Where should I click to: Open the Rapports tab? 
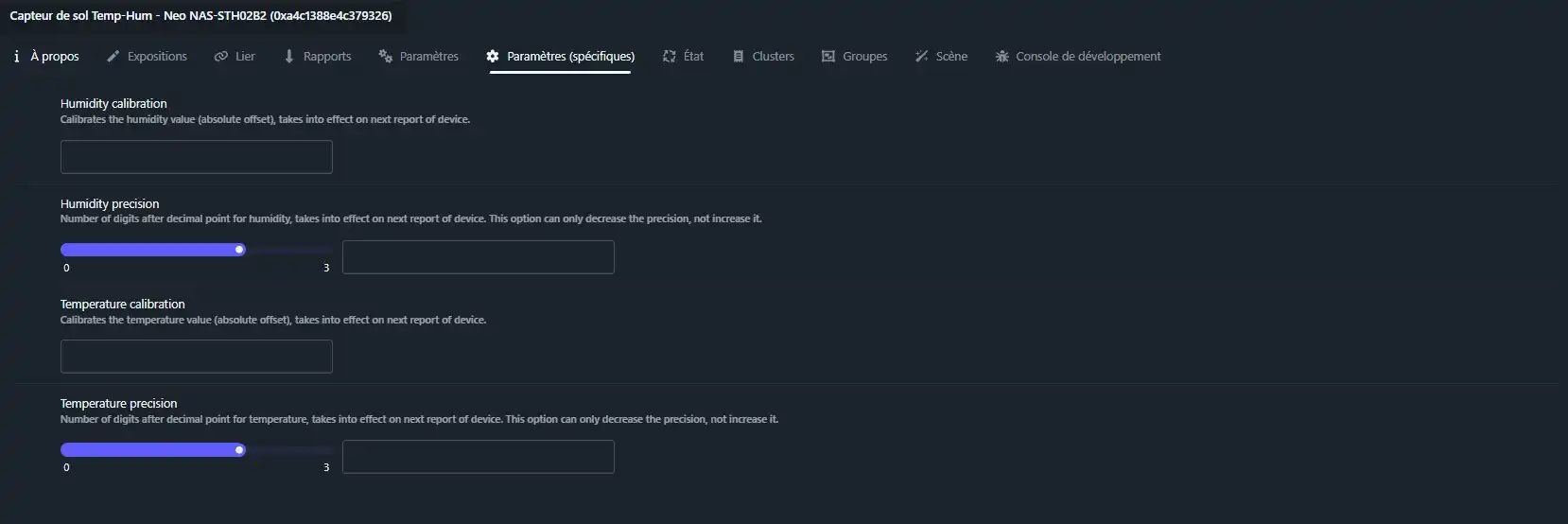327,57
